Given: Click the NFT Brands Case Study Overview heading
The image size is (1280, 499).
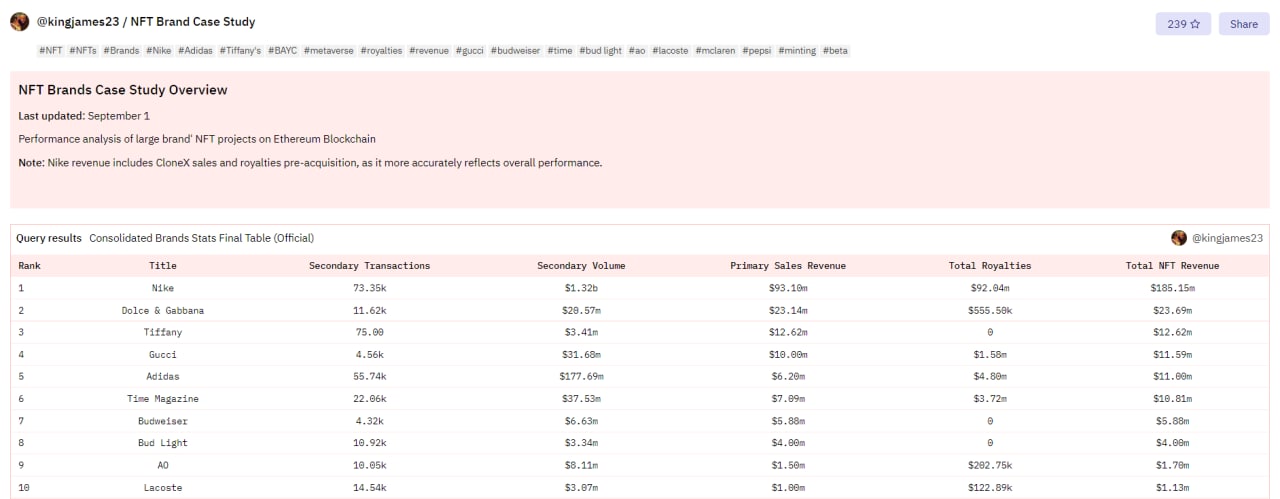Looking at the screenshot, I should coord(123,90).
